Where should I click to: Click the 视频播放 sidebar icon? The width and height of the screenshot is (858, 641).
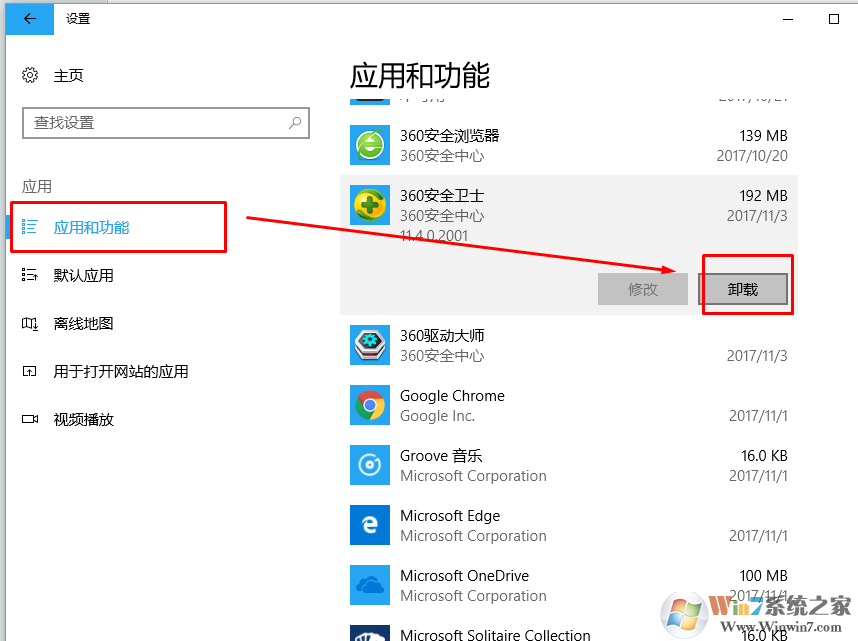33,418
